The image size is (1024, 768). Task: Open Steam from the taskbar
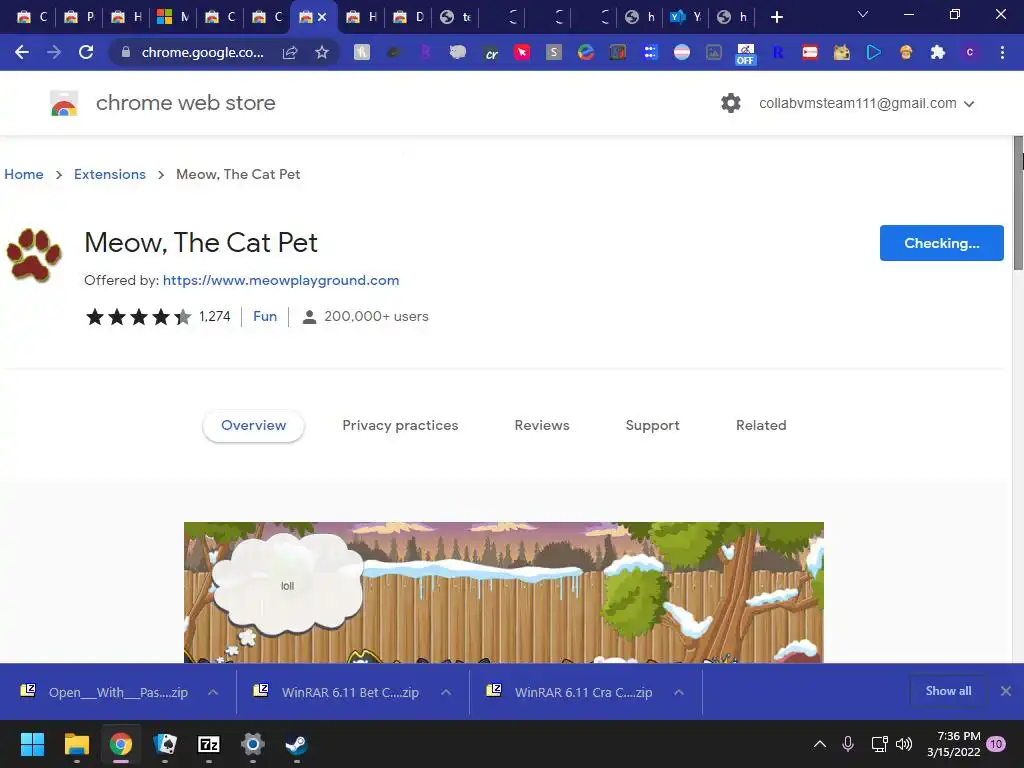point(296,744)
